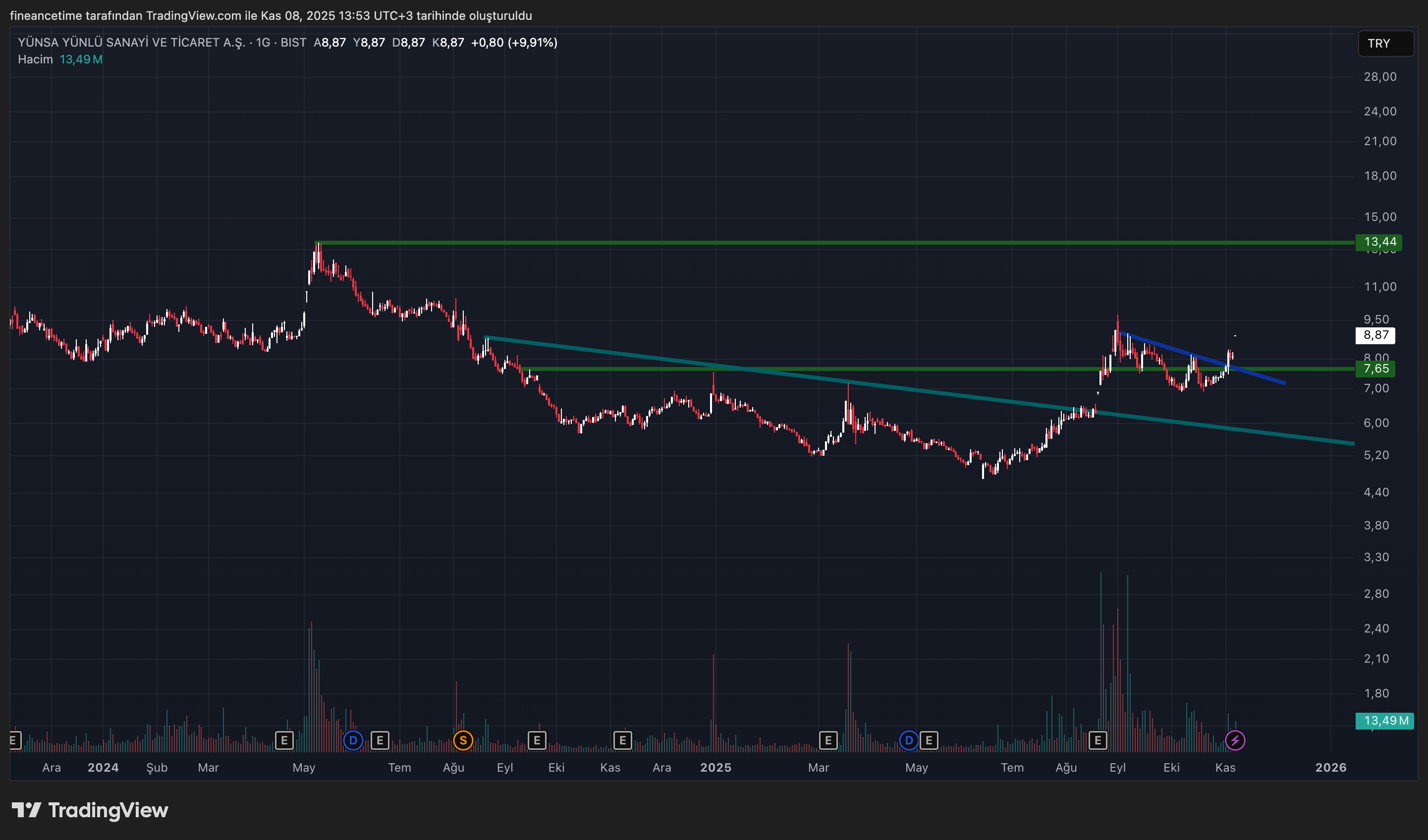1428x840 pixels.
Task: Click the E earnings marker near Kas 2024
Action: click(622, 740)
